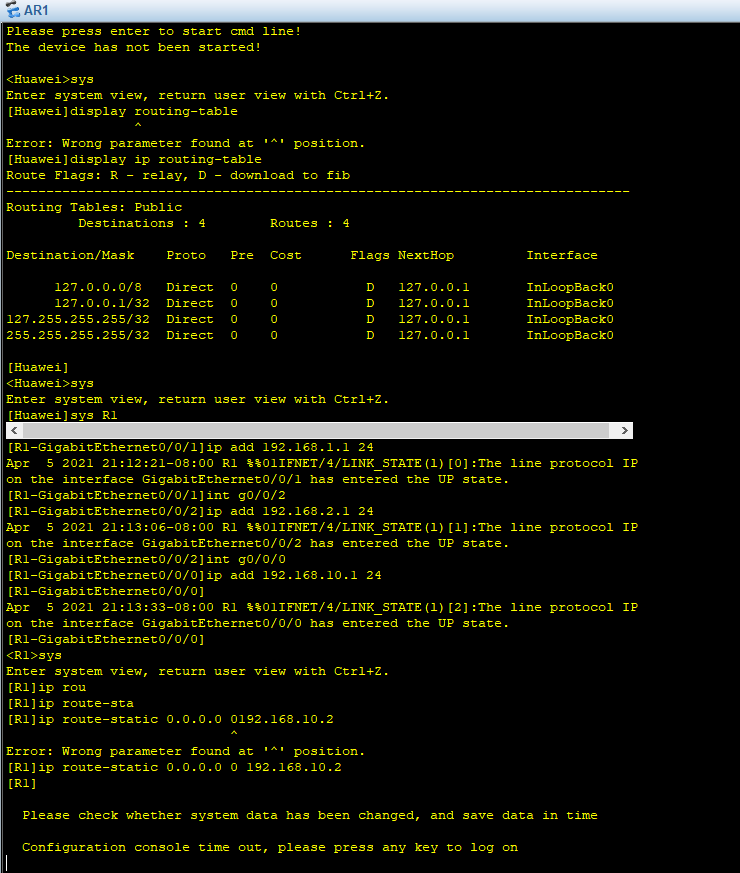The width and height of the screenshot is (740, 873).
Task: Click the 'Pre' column header
Action: [242, 255]
